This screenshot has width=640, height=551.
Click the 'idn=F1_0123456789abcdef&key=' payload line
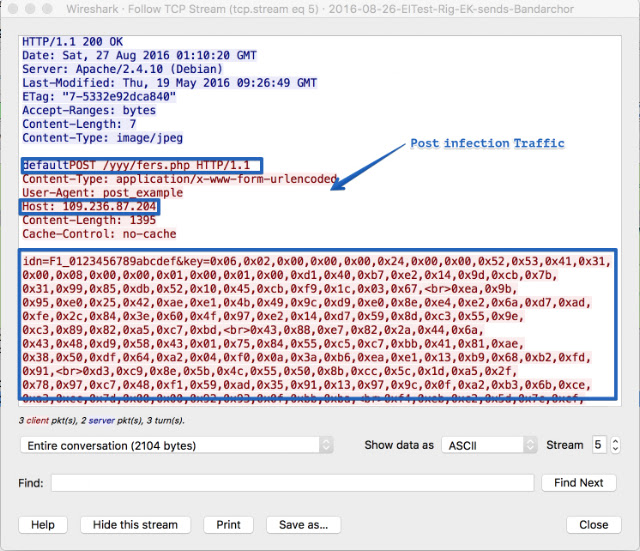[317, 261]
